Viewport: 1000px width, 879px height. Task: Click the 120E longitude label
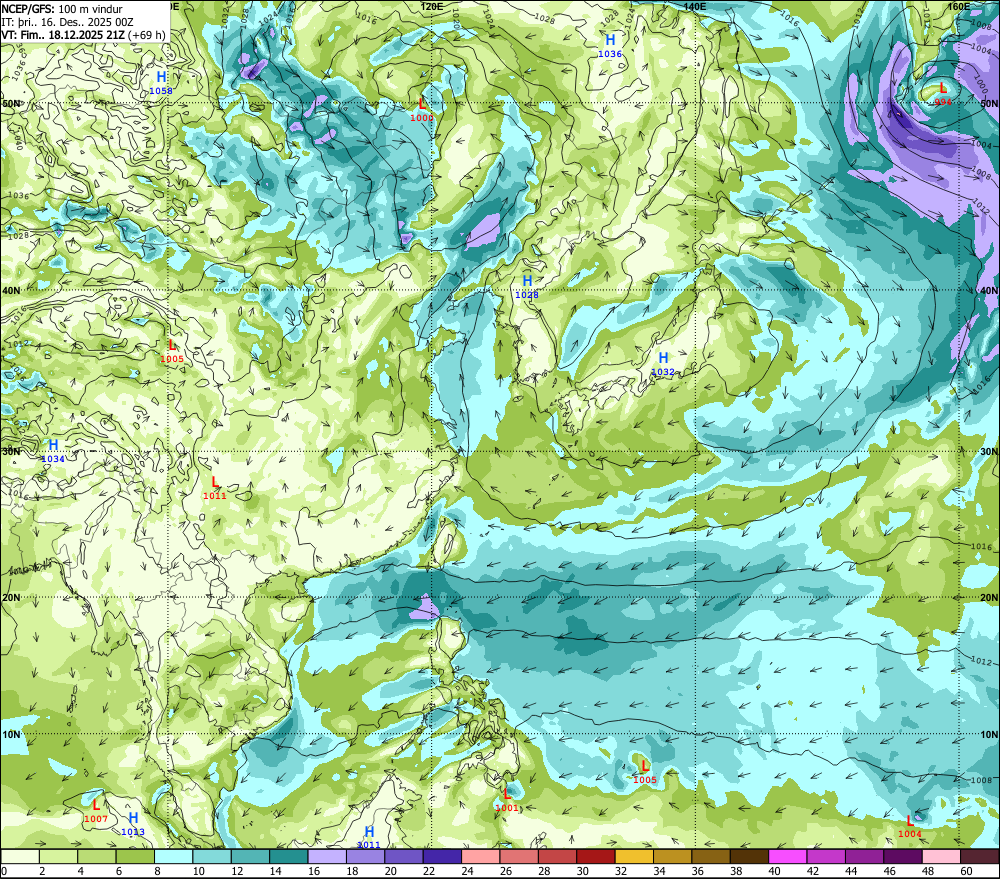click(x=432, y=6)
